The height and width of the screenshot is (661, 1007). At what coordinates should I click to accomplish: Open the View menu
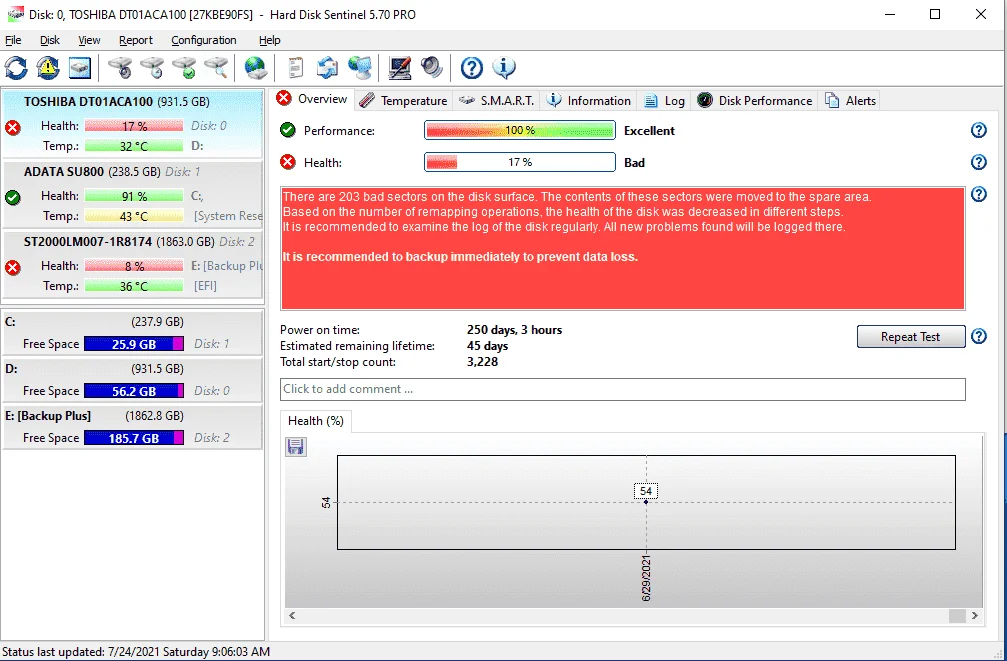coord(89,40)
